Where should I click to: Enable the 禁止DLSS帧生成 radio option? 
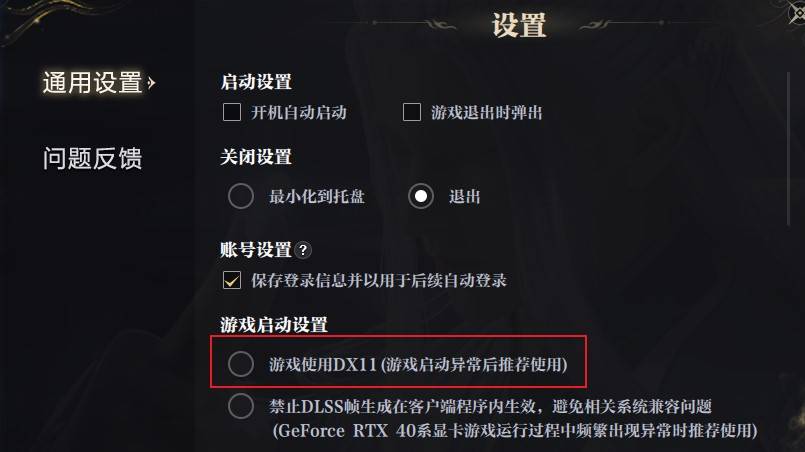(x=241, y=406)
